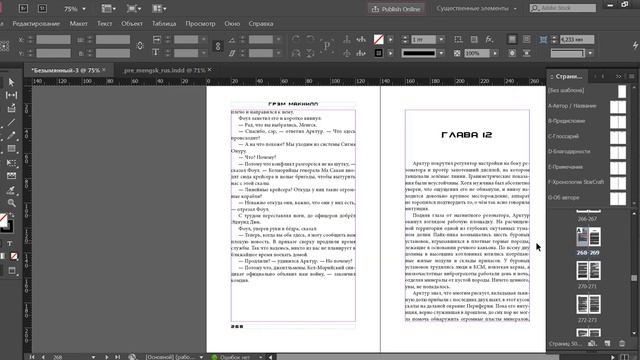Select no text wrap option
Viewport: 640px width, 360px height.
(x=512, y=39)
